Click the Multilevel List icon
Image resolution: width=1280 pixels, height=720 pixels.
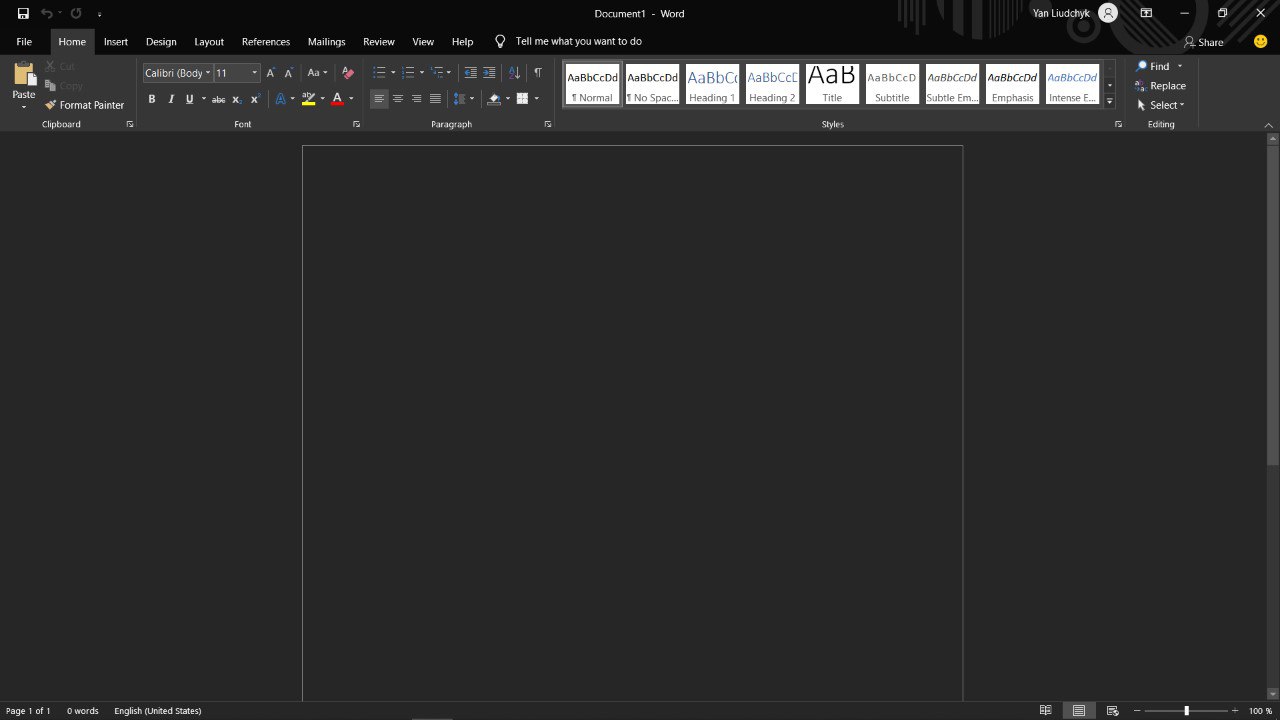437,73
